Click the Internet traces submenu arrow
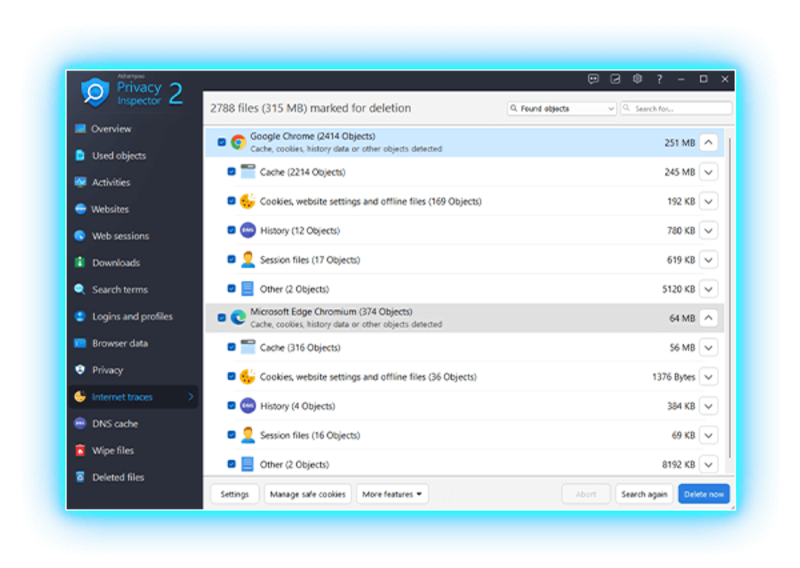Viewport: 800px width, 568px height. click(x=191, y=397)
